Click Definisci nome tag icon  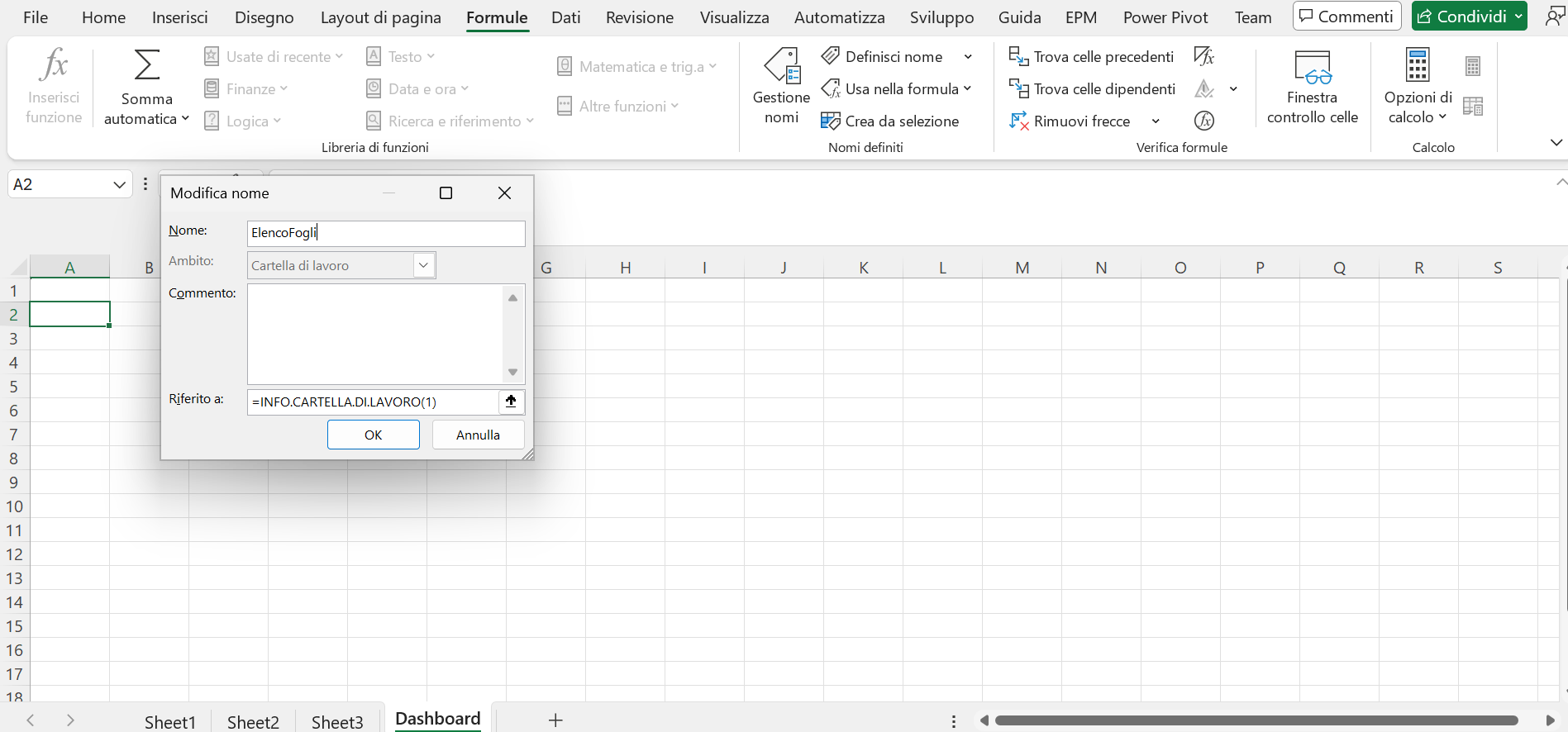coord(831,56)
